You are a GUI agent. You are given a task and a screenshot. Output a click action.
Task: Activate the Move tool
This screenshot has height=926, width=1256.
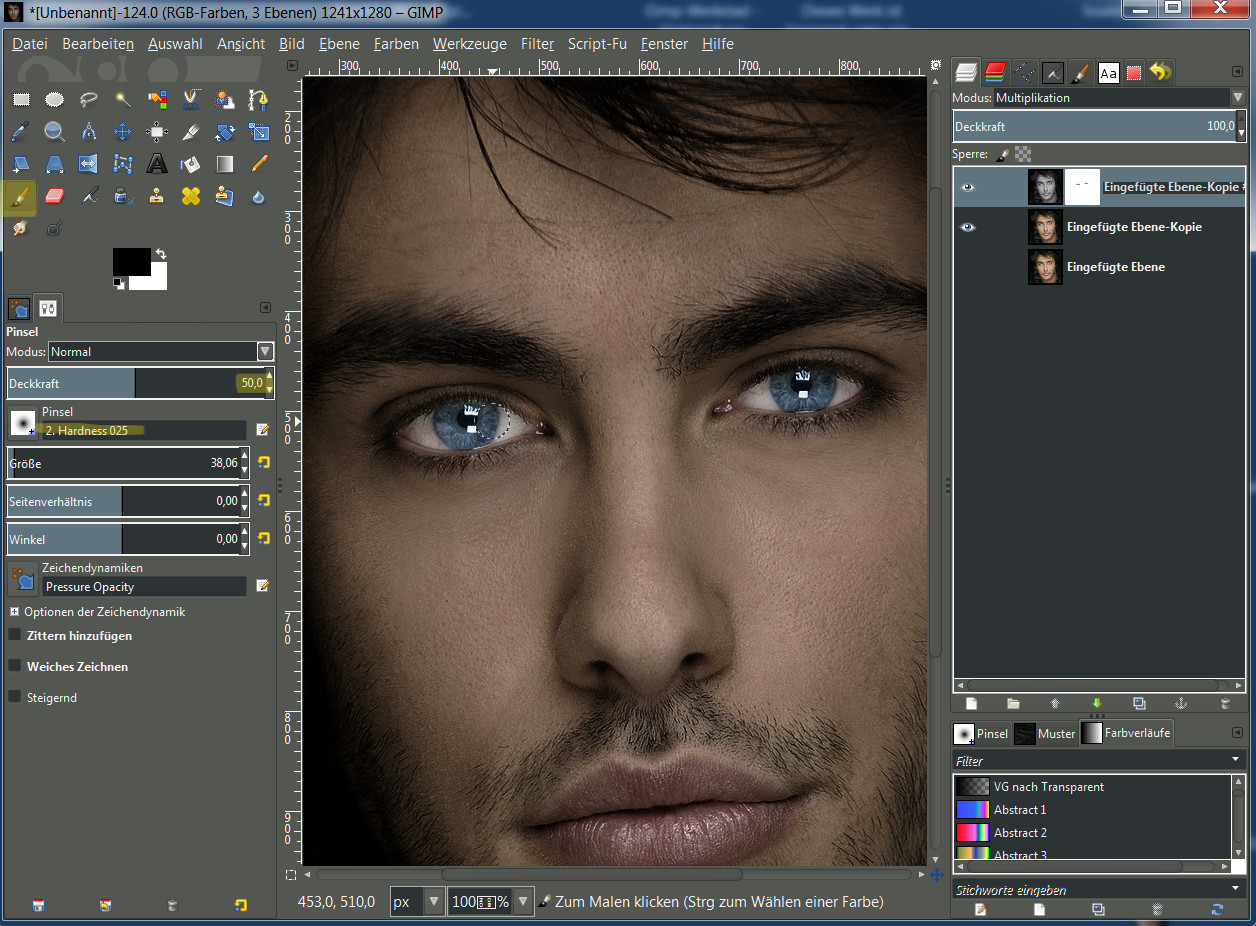pos(123,132)
